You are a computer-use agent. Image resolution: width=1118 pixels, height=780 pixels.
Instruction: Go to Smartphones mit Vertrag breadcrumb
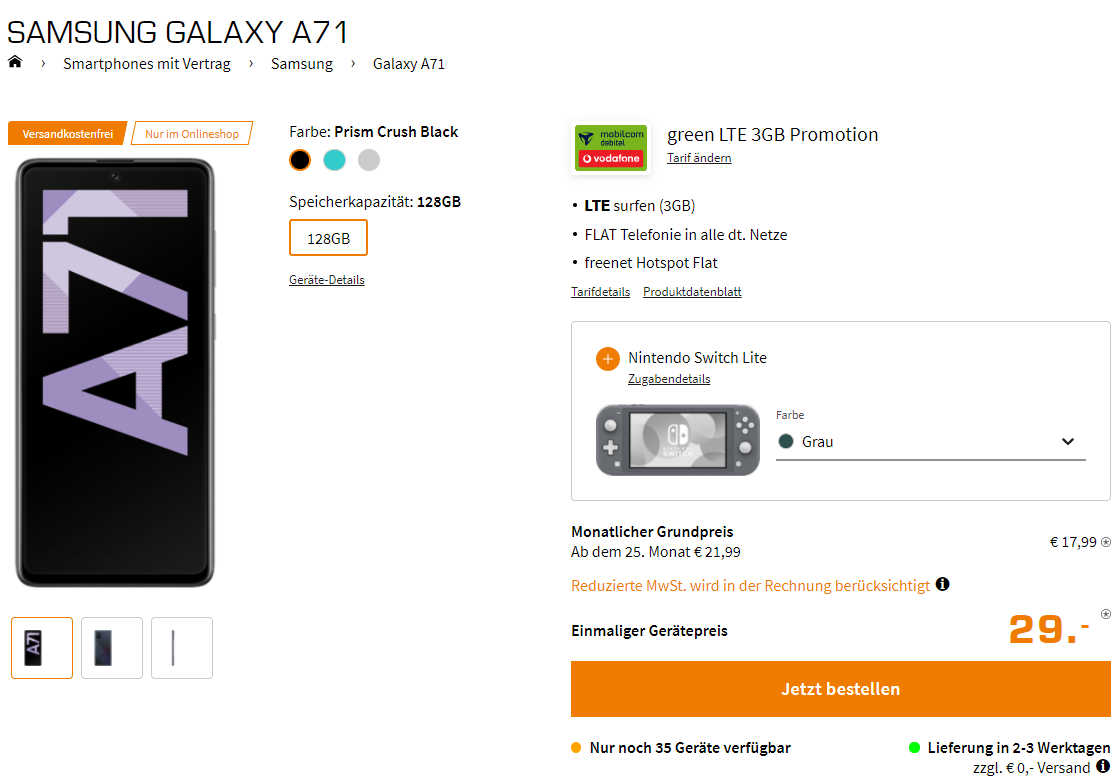coord(147,64)
